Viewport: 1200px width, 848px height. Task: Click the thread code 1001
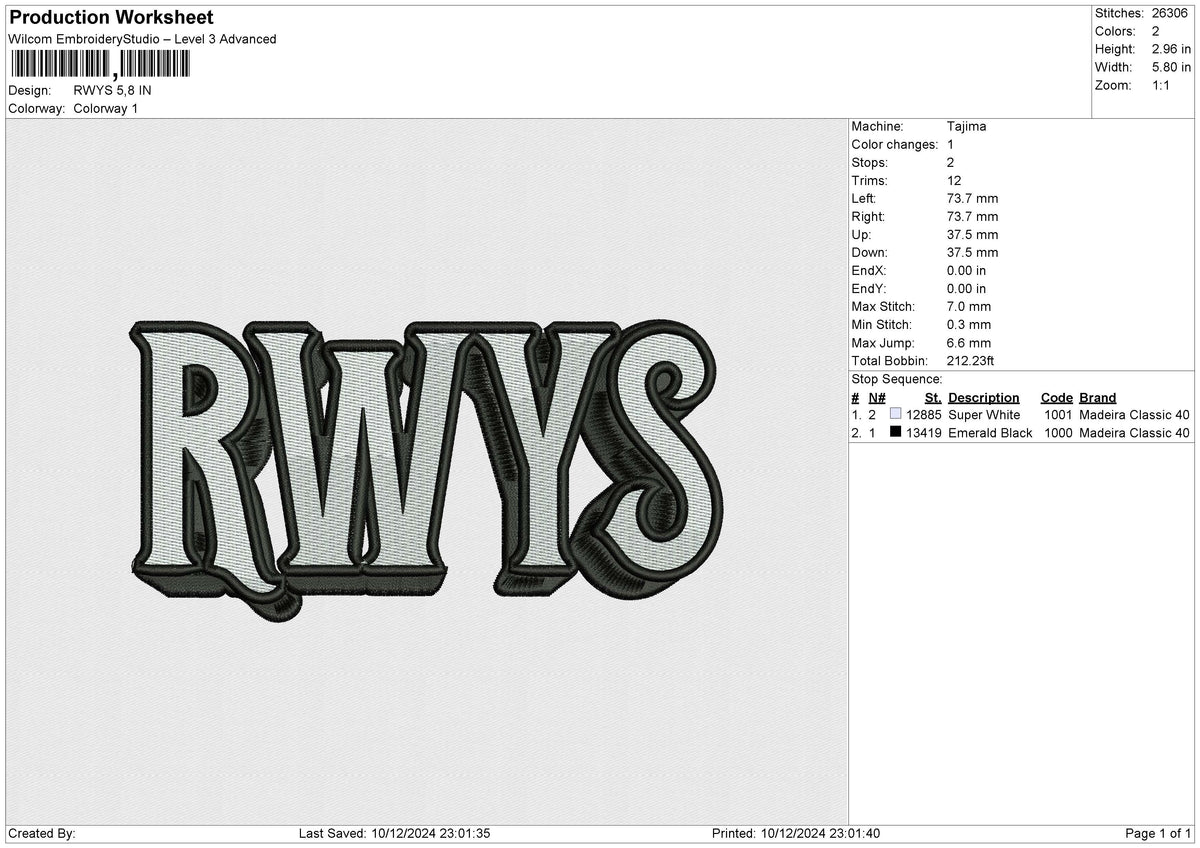point(1058,414)
